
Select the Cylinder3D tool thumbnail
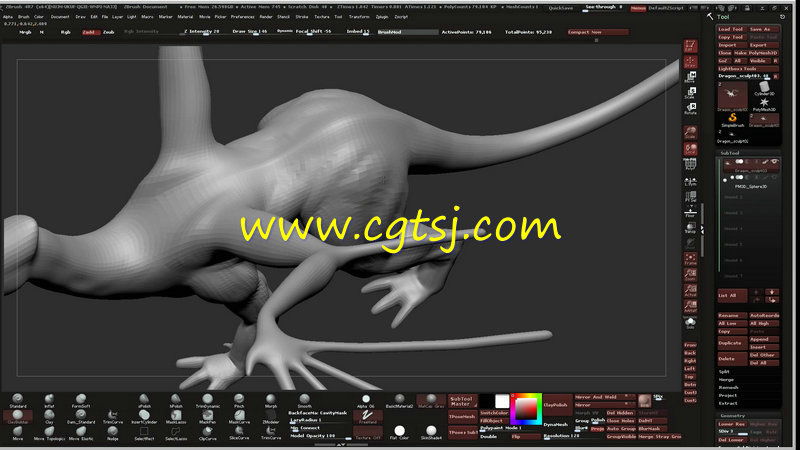(x=764, y=89)
